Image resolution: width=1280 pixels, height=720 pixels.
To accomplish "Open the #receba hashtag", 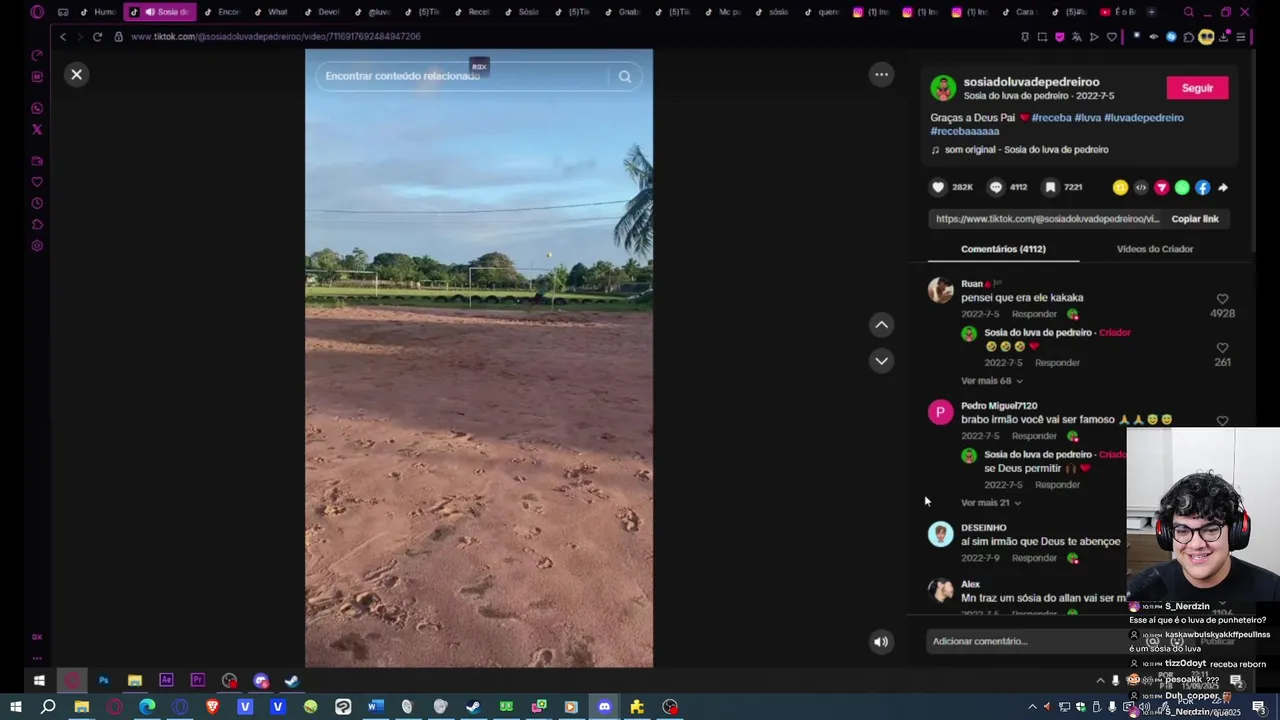I will [x=1051, y=118].
